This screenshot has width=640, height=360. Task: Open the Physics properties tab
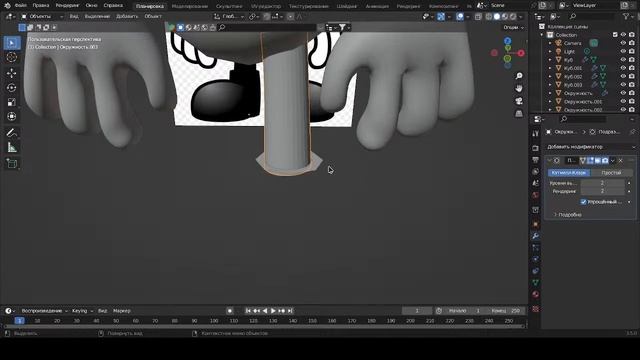[x=536, y=259]
